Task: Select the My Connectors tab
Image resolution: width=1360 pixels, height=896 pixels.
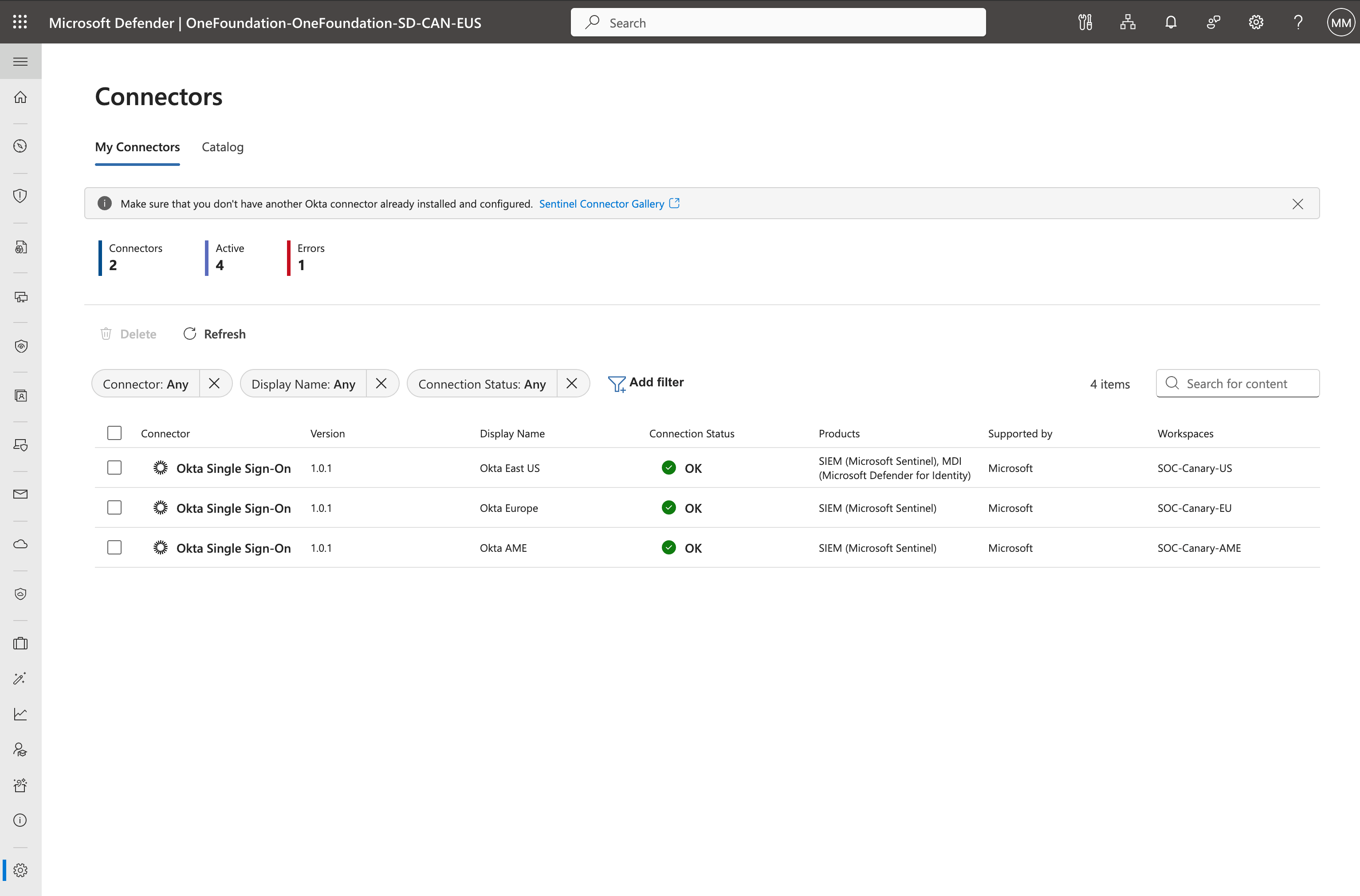Action: (137, 147)
